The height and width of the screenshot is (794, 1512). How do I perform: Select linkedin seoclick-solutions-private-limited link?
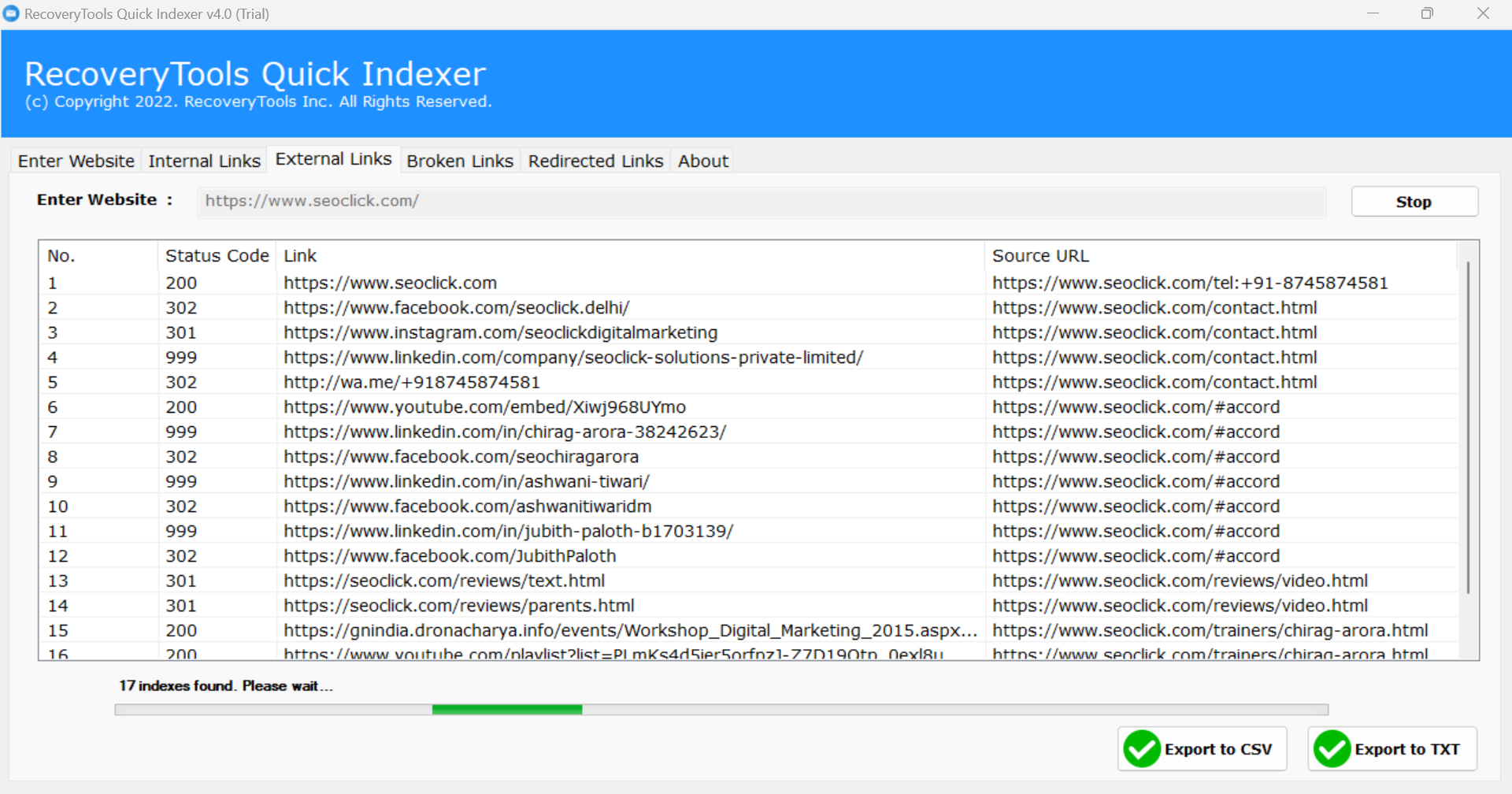point(573,358)
